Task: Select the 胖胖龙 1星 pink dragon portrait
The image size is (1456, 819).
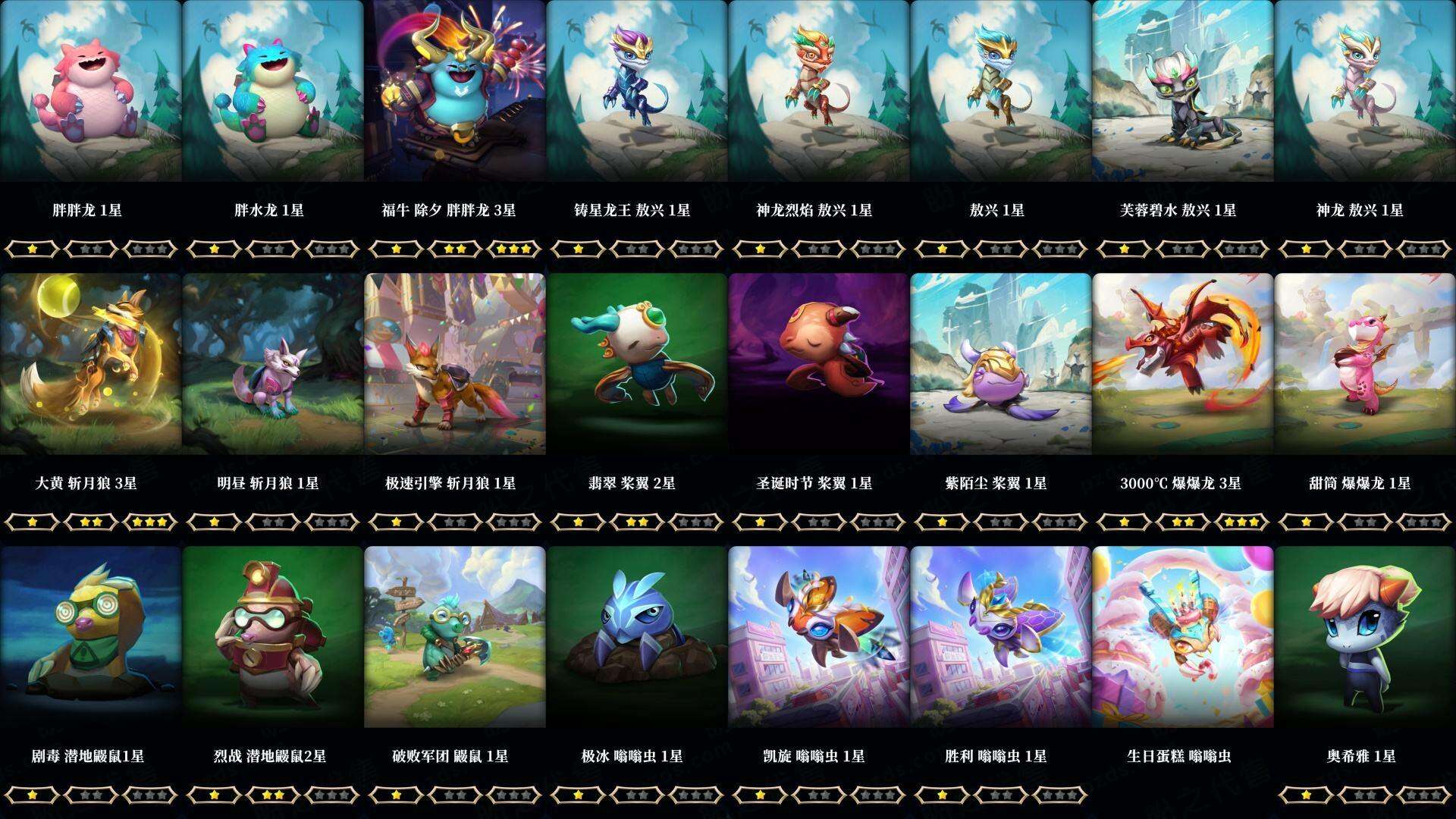Action: pos(91,91)
